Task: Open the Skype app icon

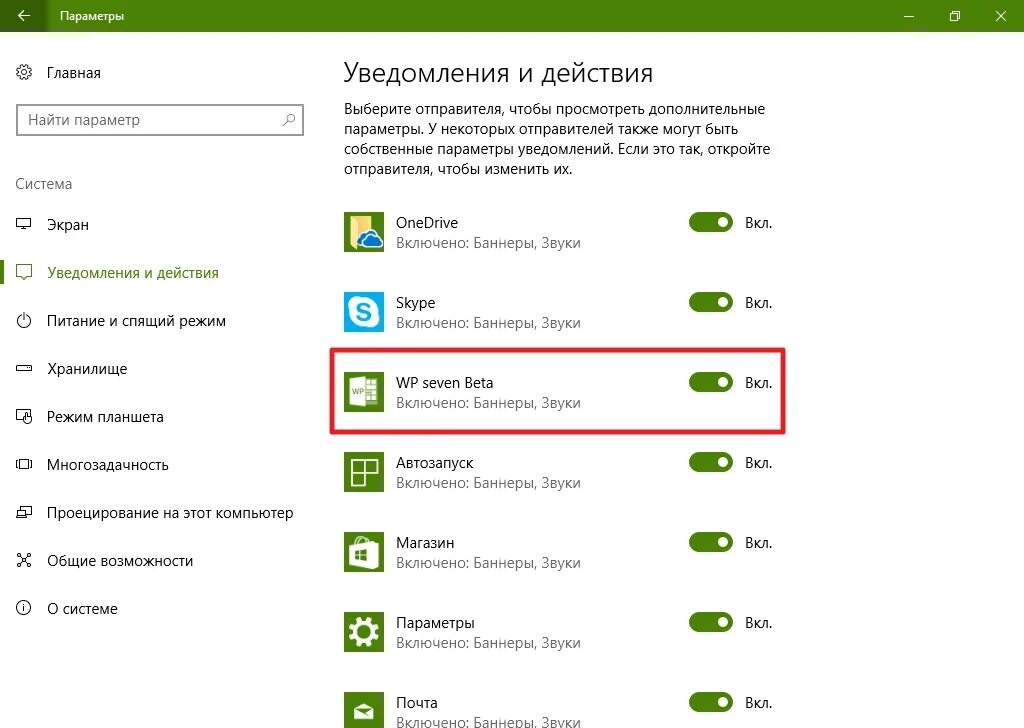Action: tap(364, 312)
